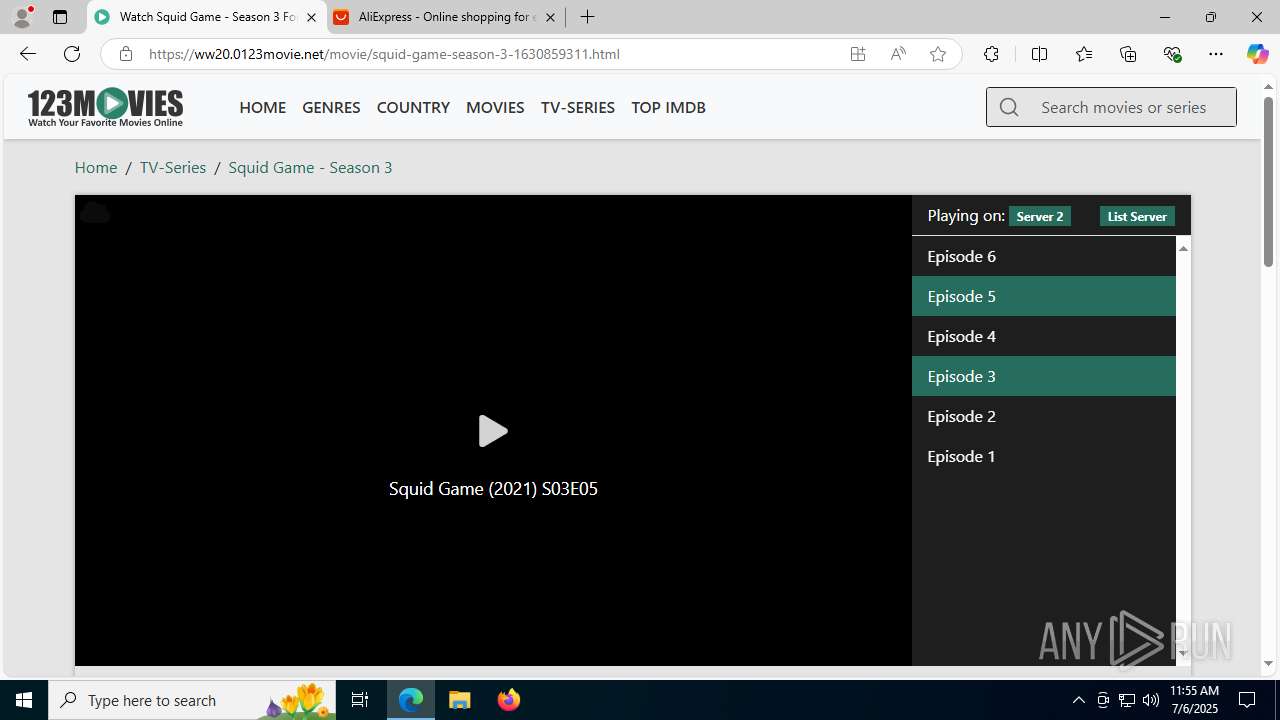Switch to AliExpress tab
The height and width of the screenshot is (720, 1280).
446,17
